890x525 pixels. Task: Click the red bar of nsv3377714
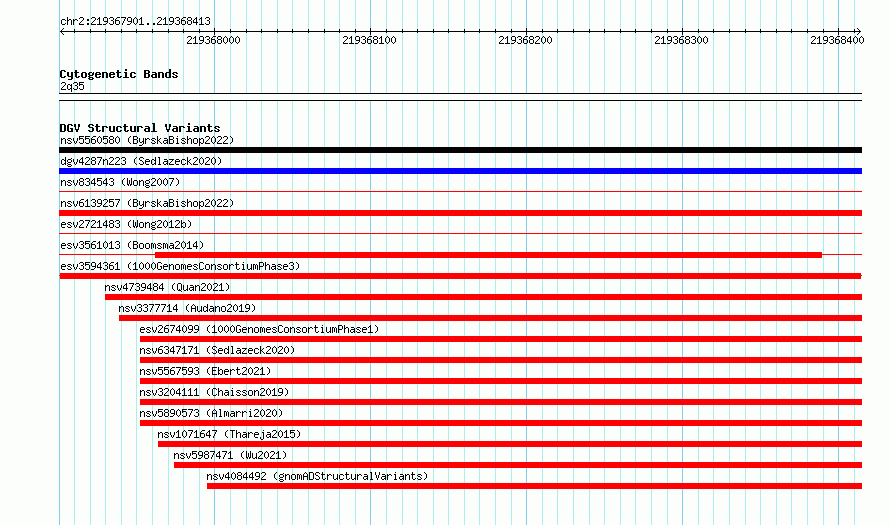490,318
